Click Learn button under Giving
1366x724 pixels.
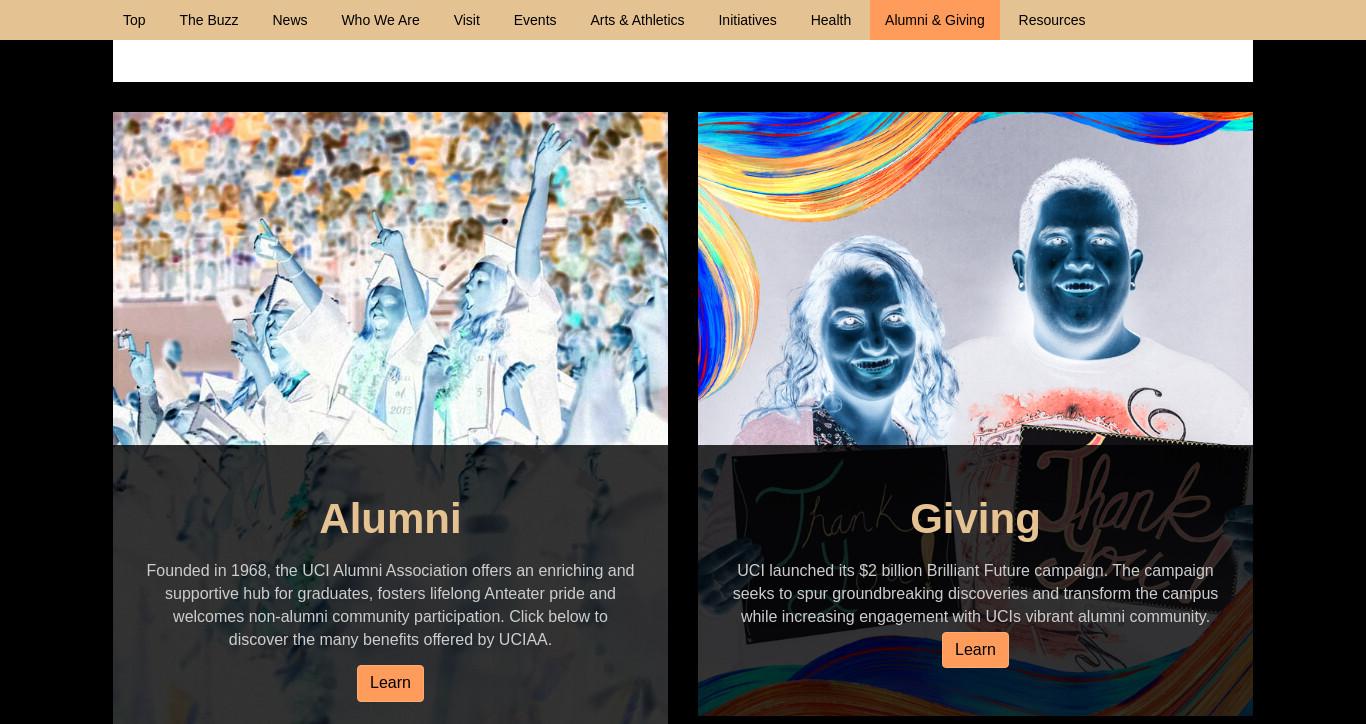point(975,650)
